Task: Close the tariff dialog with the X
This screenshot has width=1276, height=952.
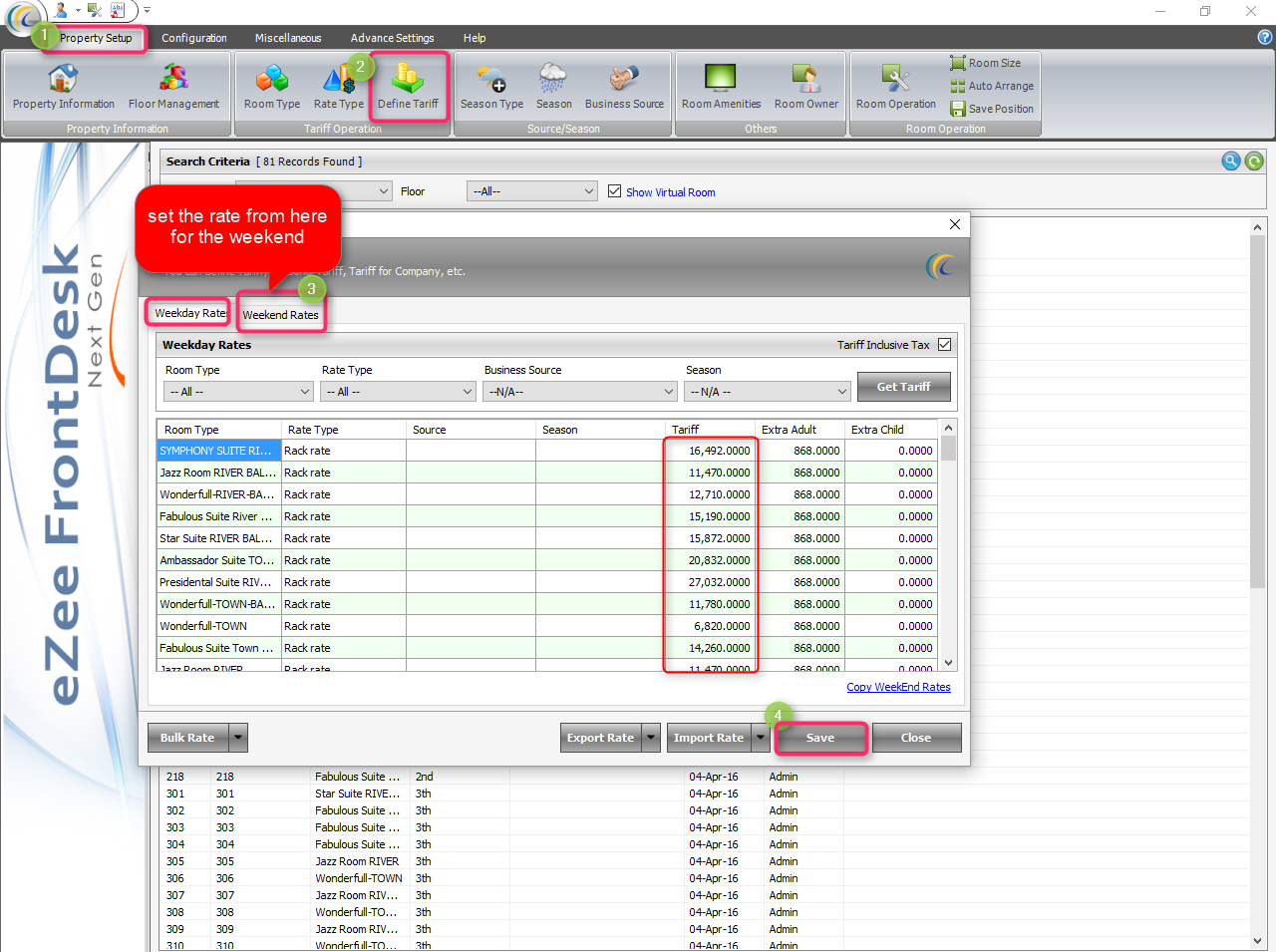Action: click(x=955, y=224)
